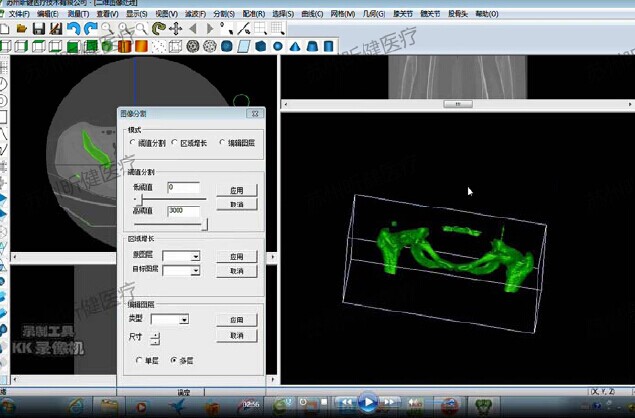This screenshot has width=635, height=418.
Task: Decrease 尺寸 with the down stepper arrow
Action: pos(155,342)
